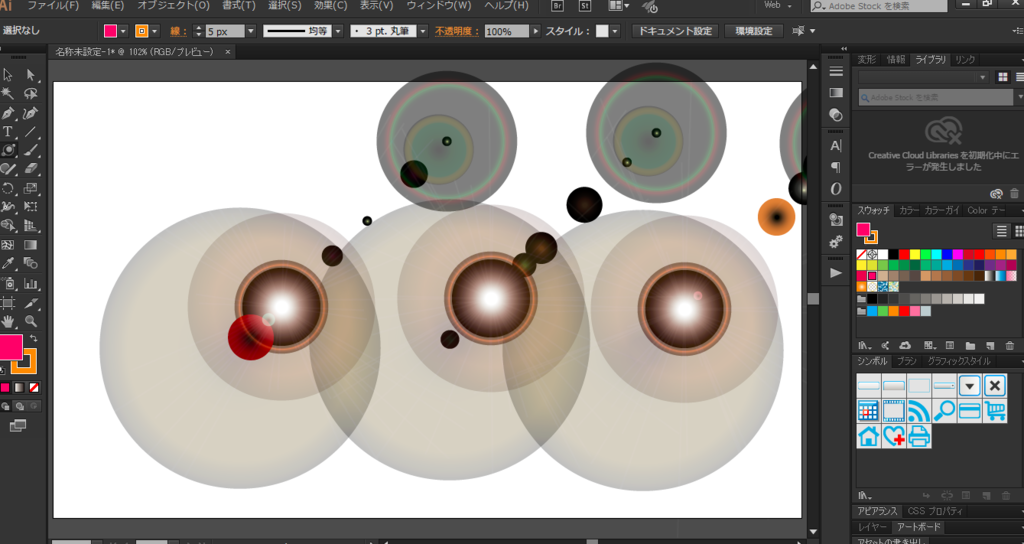Select the Lasso tool
This screenshot has height=544, width=1024.
tap(30, 93)
